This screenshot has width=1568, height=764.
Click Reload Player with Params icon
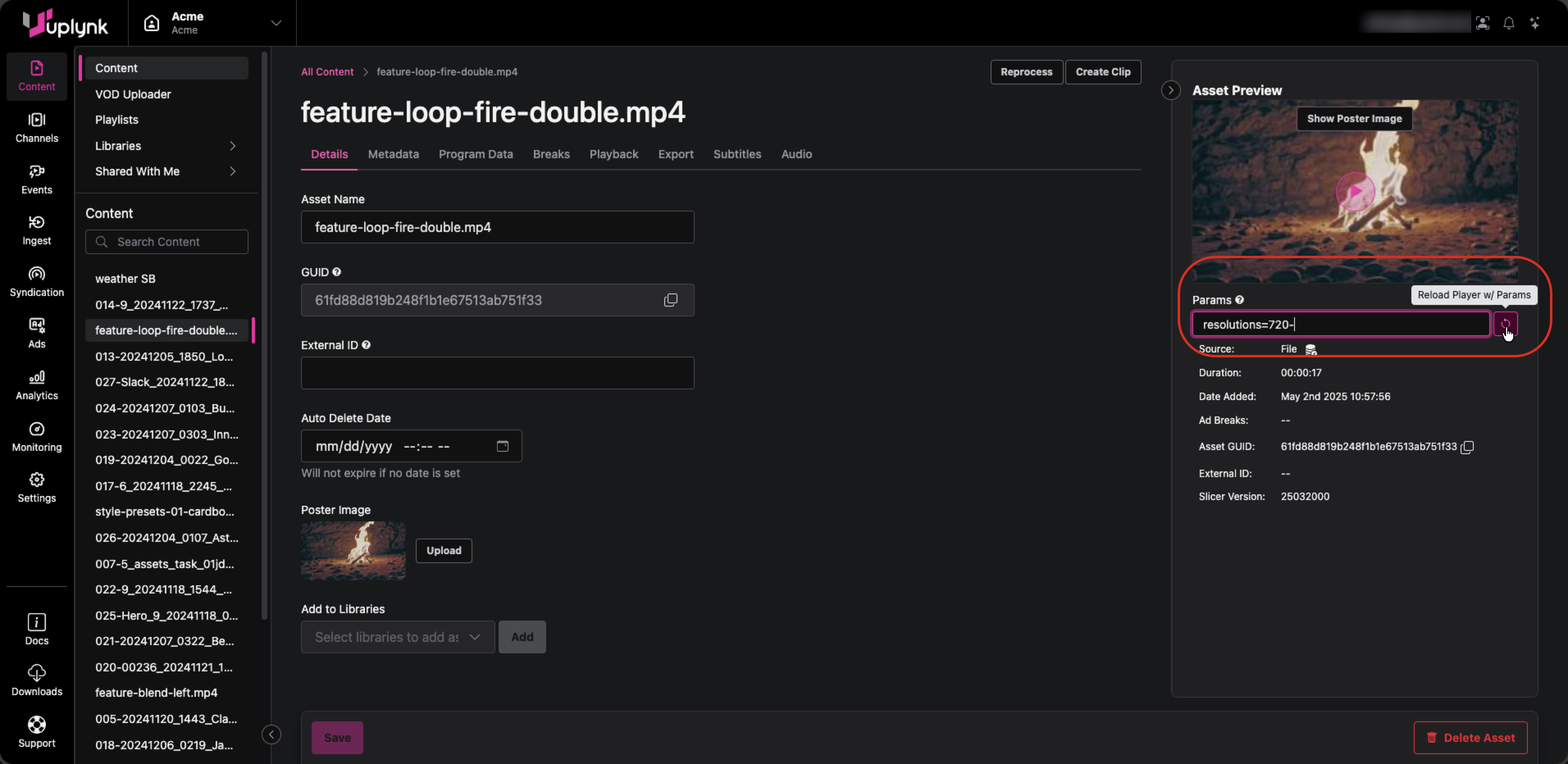(1505, 324)
